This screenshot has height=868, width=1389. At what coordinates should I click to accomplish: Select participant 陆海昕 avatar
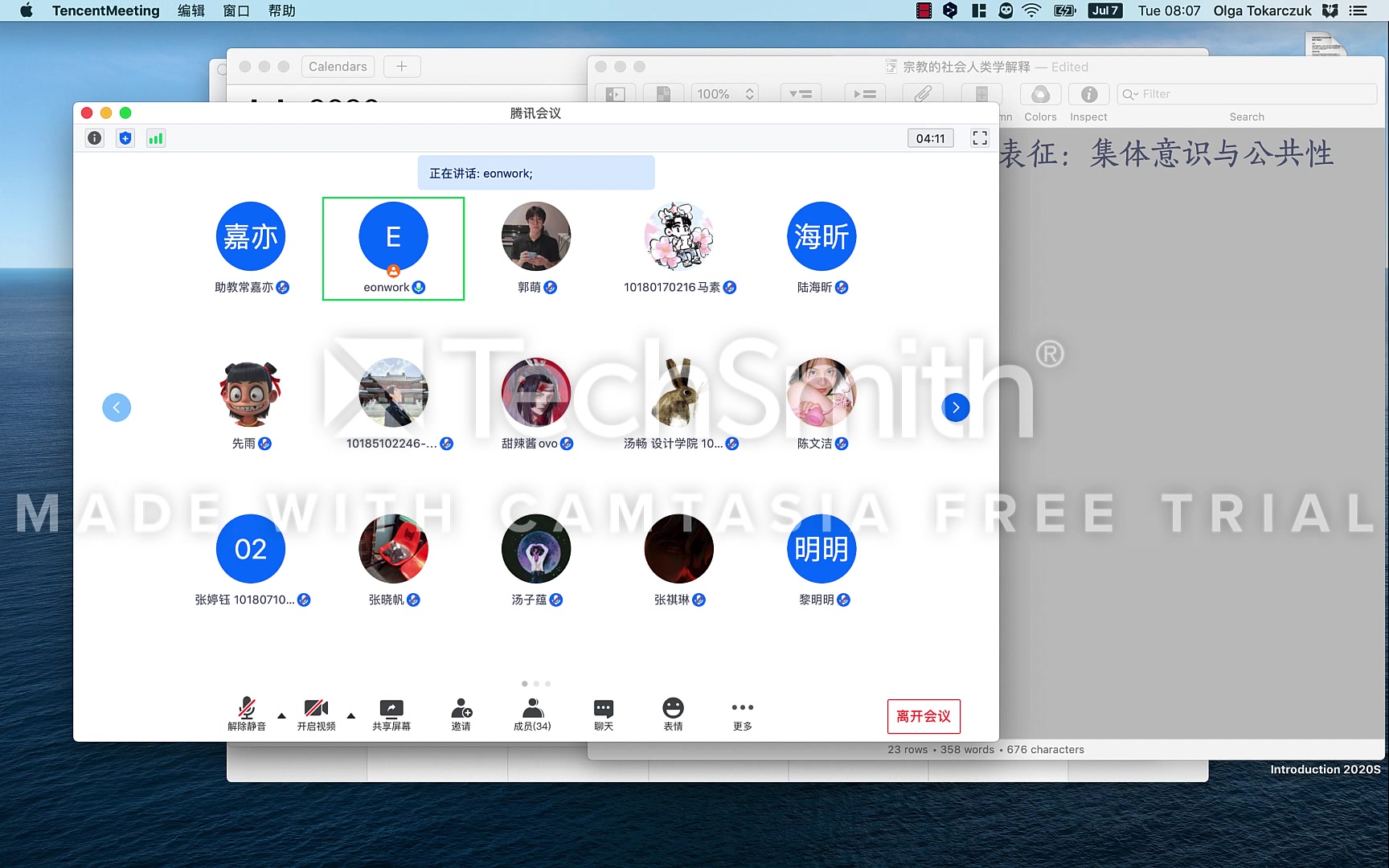[x=822, y=236]
